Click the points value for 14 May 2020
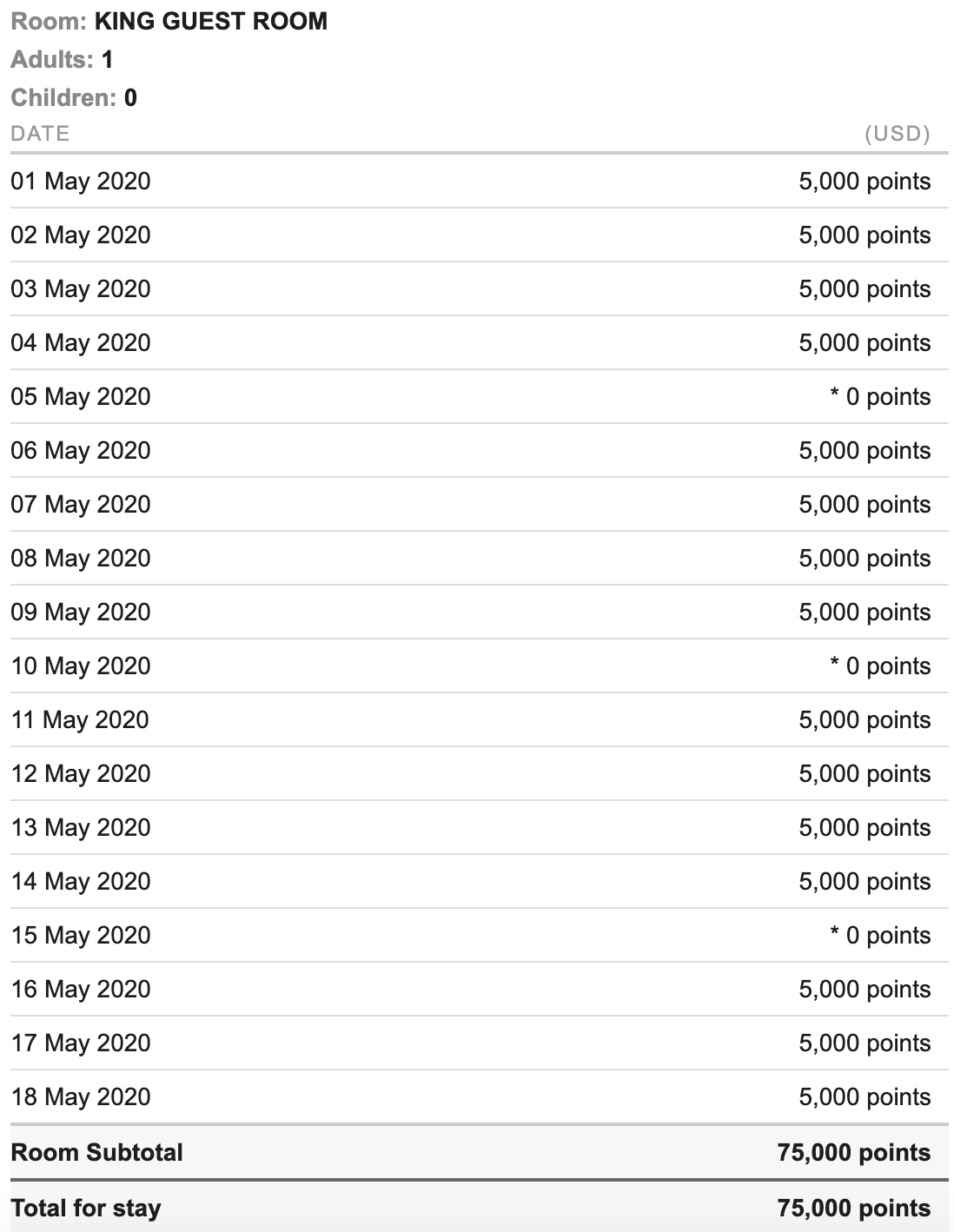This screenshot has width=954, height=1232. (865, 882)
